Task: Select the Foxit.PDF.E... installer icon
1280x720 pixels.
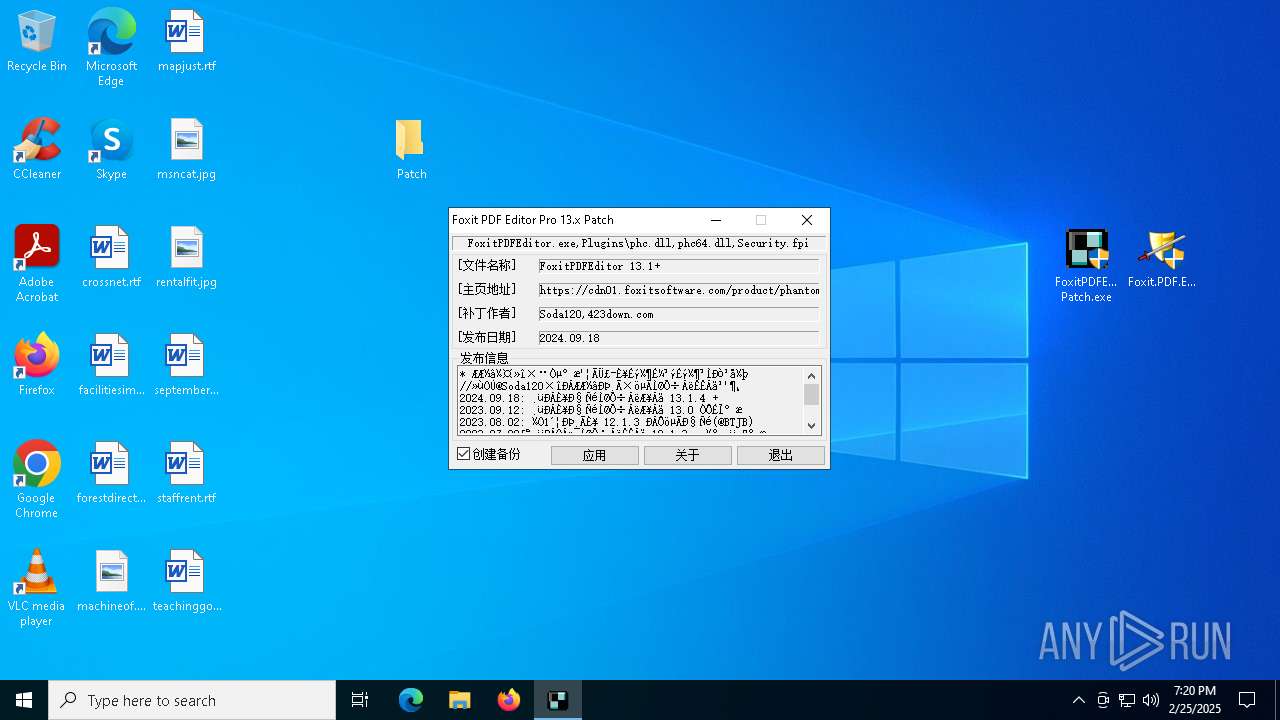Action: (x=1162, y=259)
